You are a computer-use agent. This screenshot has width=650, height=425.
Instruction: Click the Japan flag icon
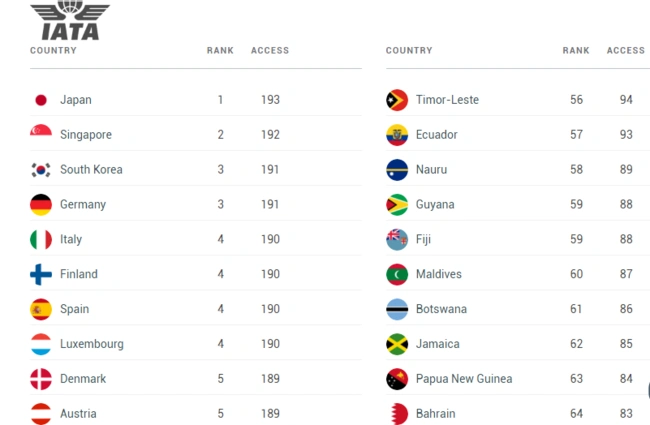pos(41,100)
